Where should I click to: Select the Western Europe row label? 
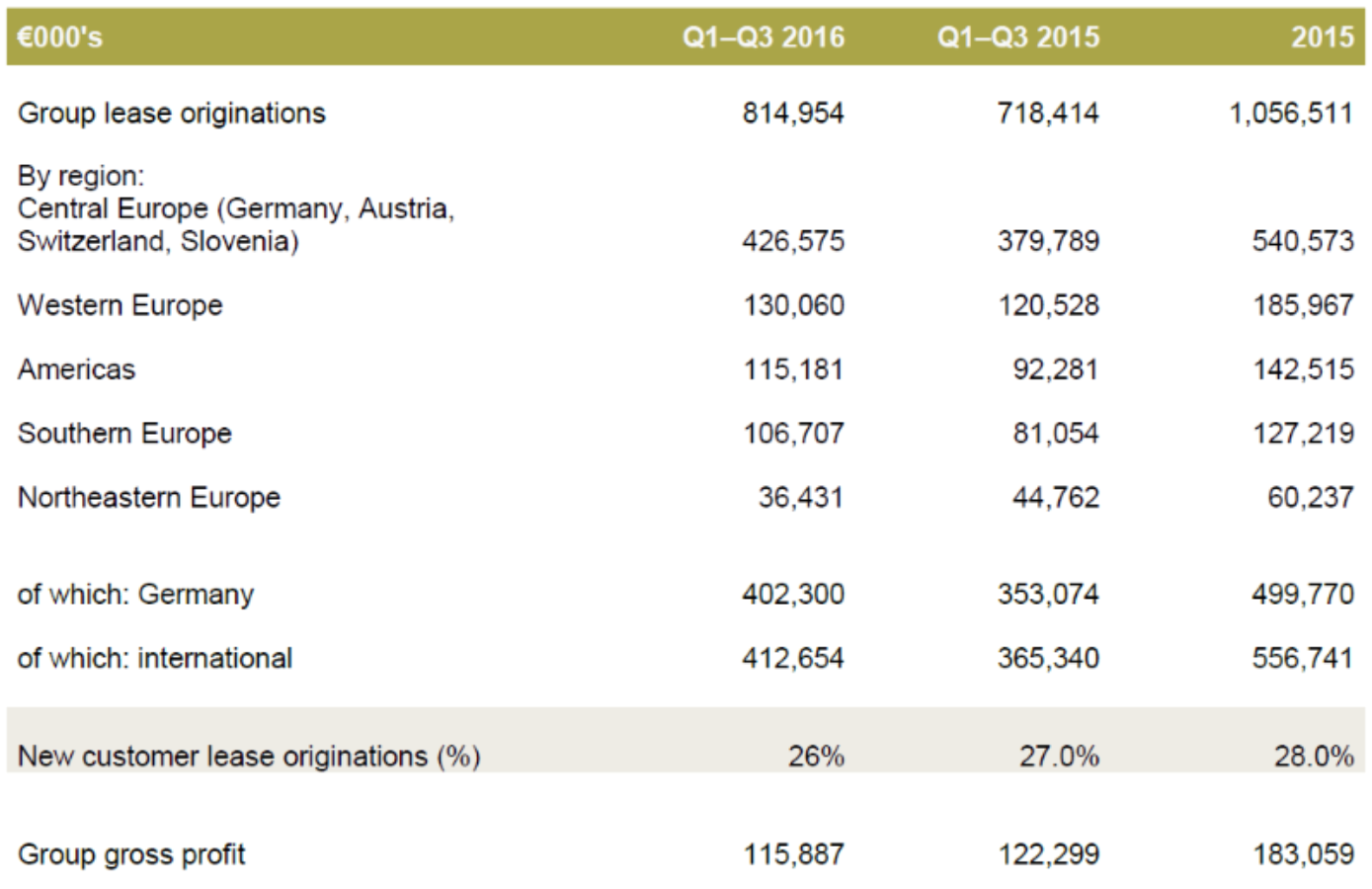pos(121,305)
